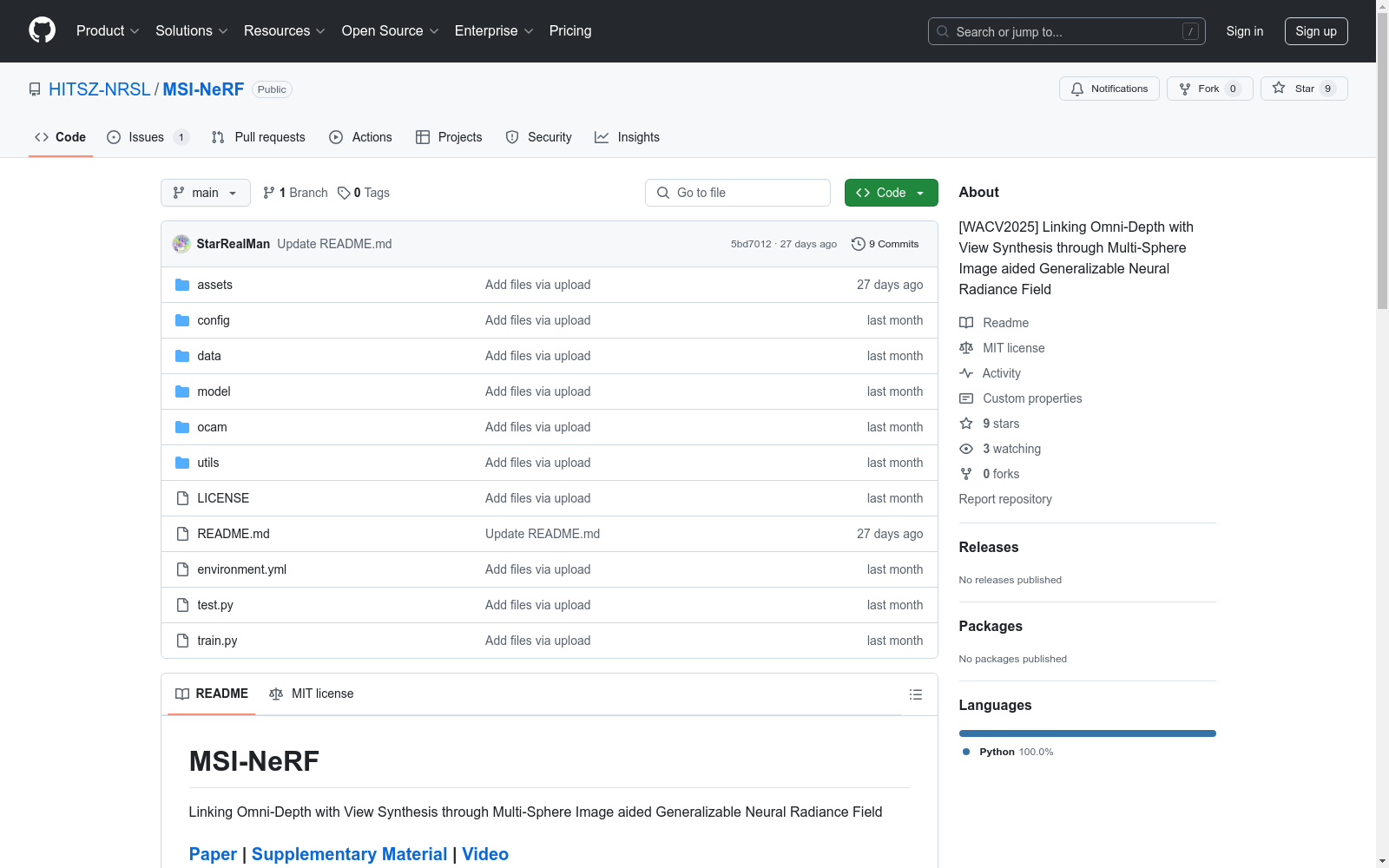Screen dimensions: 1389x868
Task: Click the Fork count badge 0
Action: point(1233,89)
